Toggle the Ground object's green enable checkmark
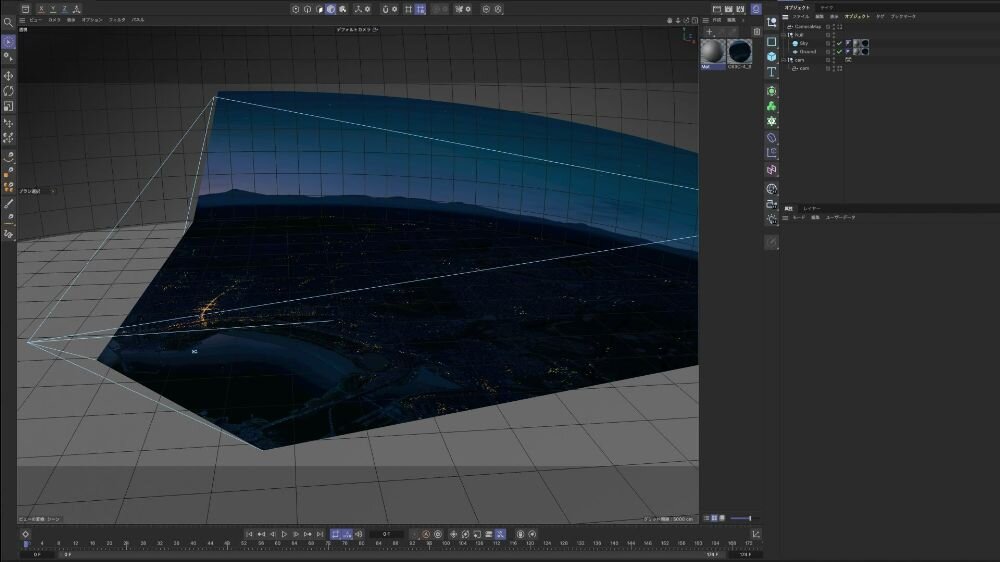Viewport: 1000px width, 562px height. 839,52
